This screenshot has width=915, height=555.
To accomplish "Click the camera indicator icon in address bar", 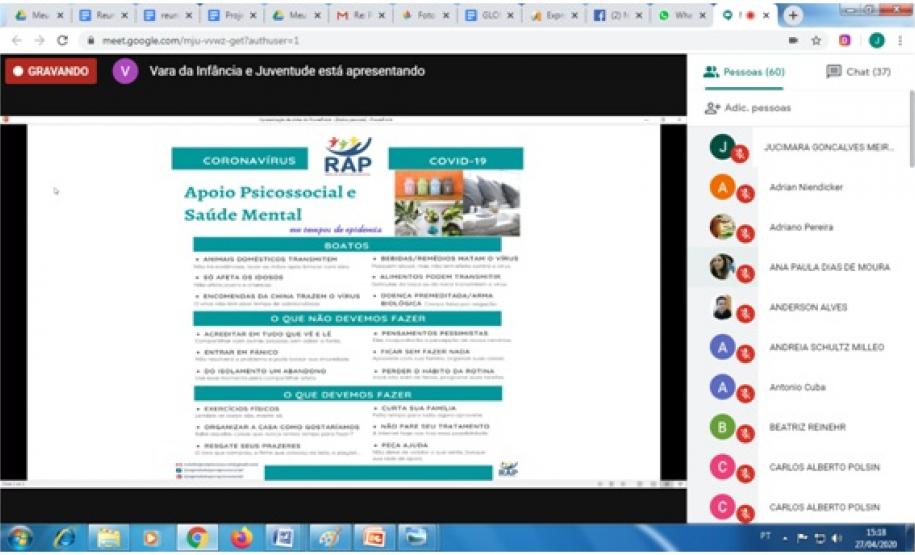I will (x=793, y=40).
